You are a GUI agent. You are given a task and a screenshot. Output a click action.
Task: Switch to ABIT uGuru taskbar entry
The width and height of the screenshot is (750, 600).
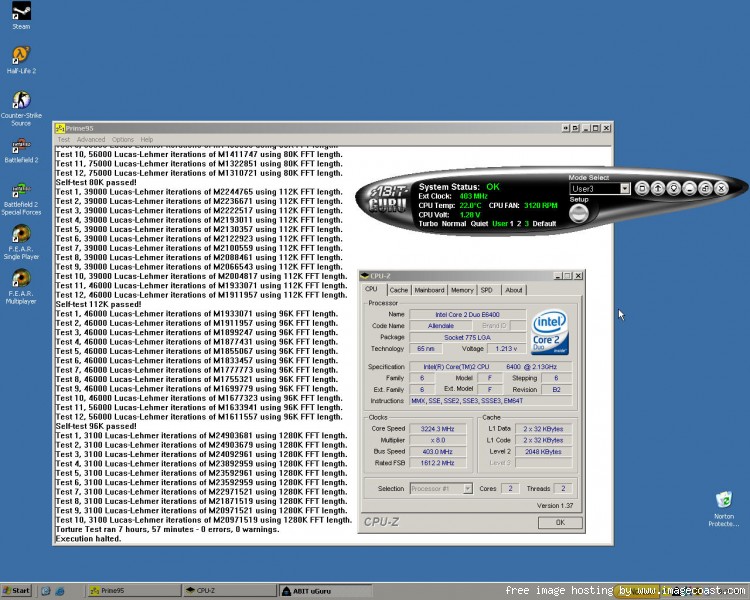[325, 591]
